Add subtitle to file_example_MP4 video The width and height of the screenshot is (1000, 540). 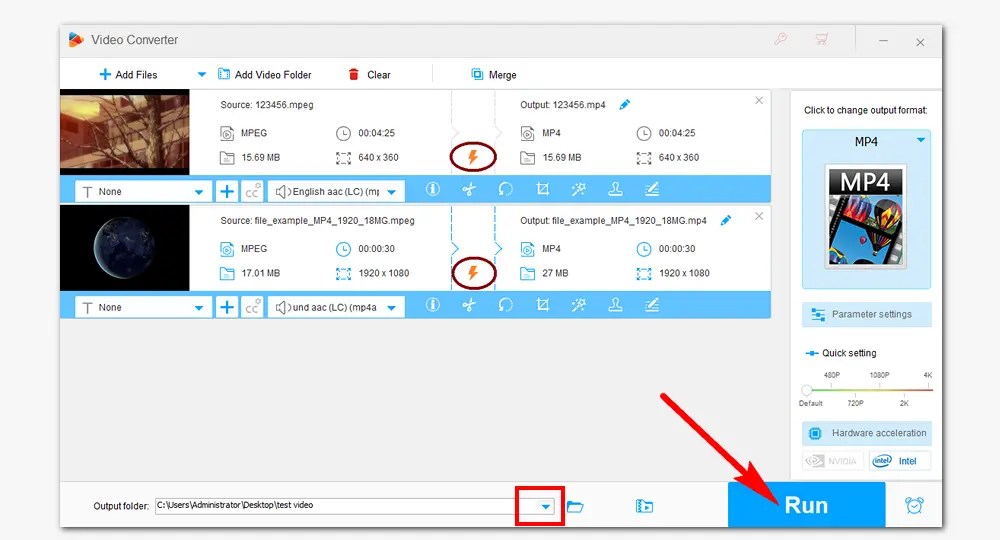click(226, 307)
